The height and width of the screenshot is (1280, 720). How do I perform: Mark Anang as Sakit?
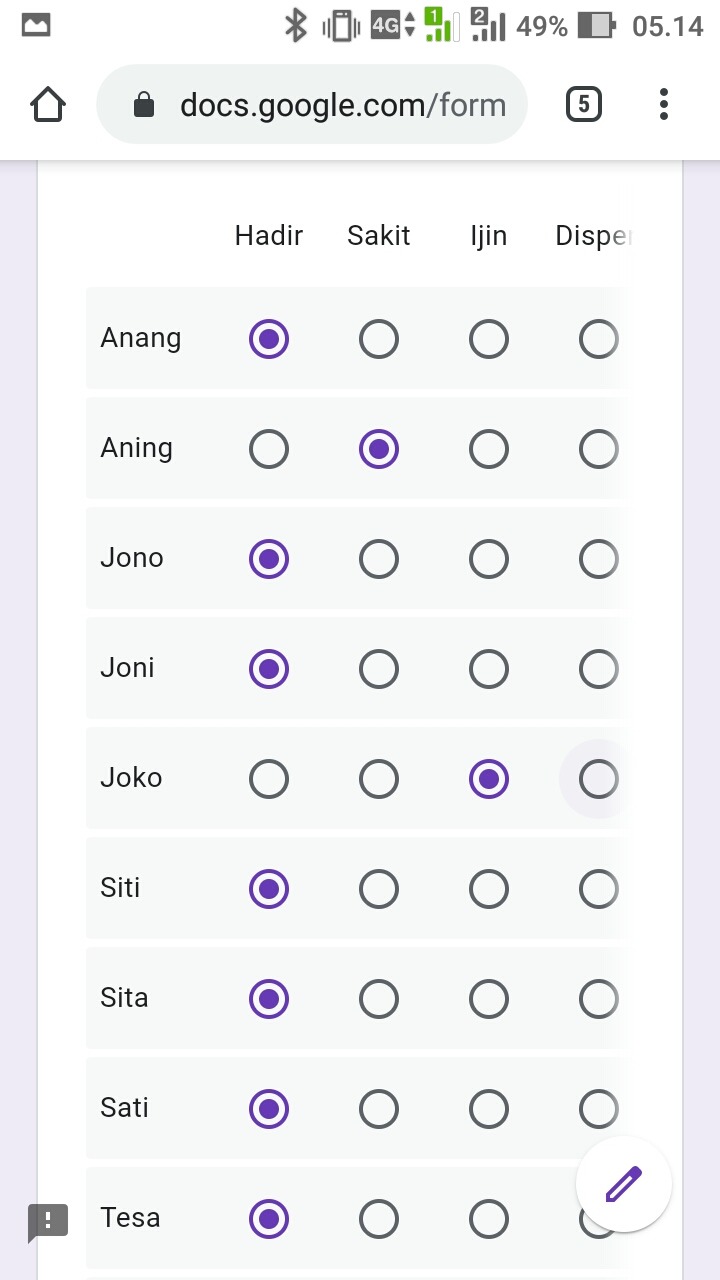(379, 339)
